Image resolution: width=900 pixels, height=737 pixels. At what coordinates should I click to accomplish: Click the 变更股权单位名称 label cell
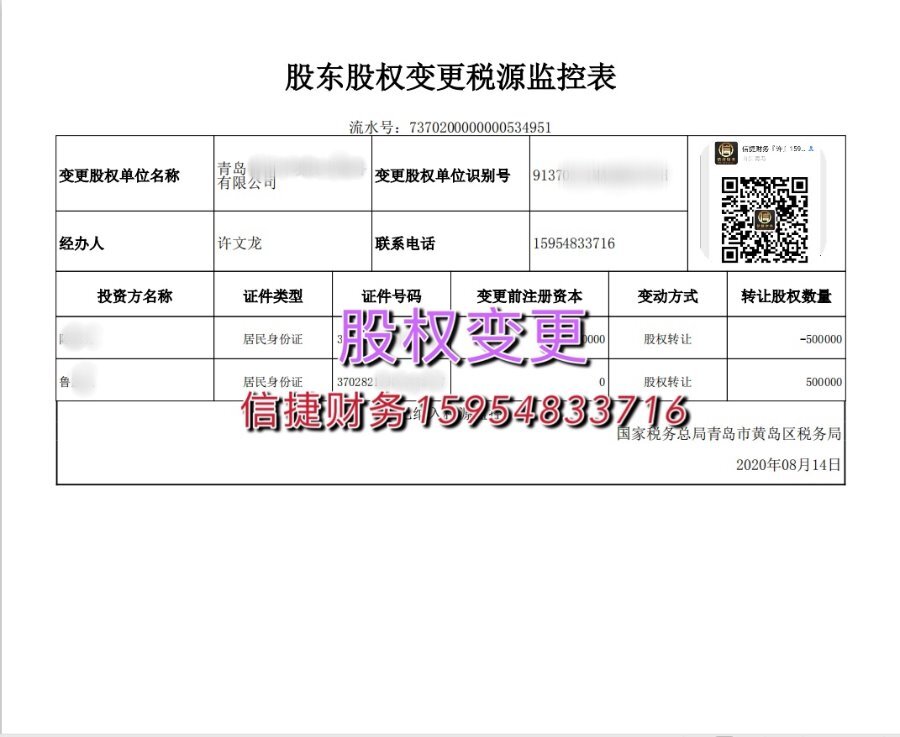point(119,176)
